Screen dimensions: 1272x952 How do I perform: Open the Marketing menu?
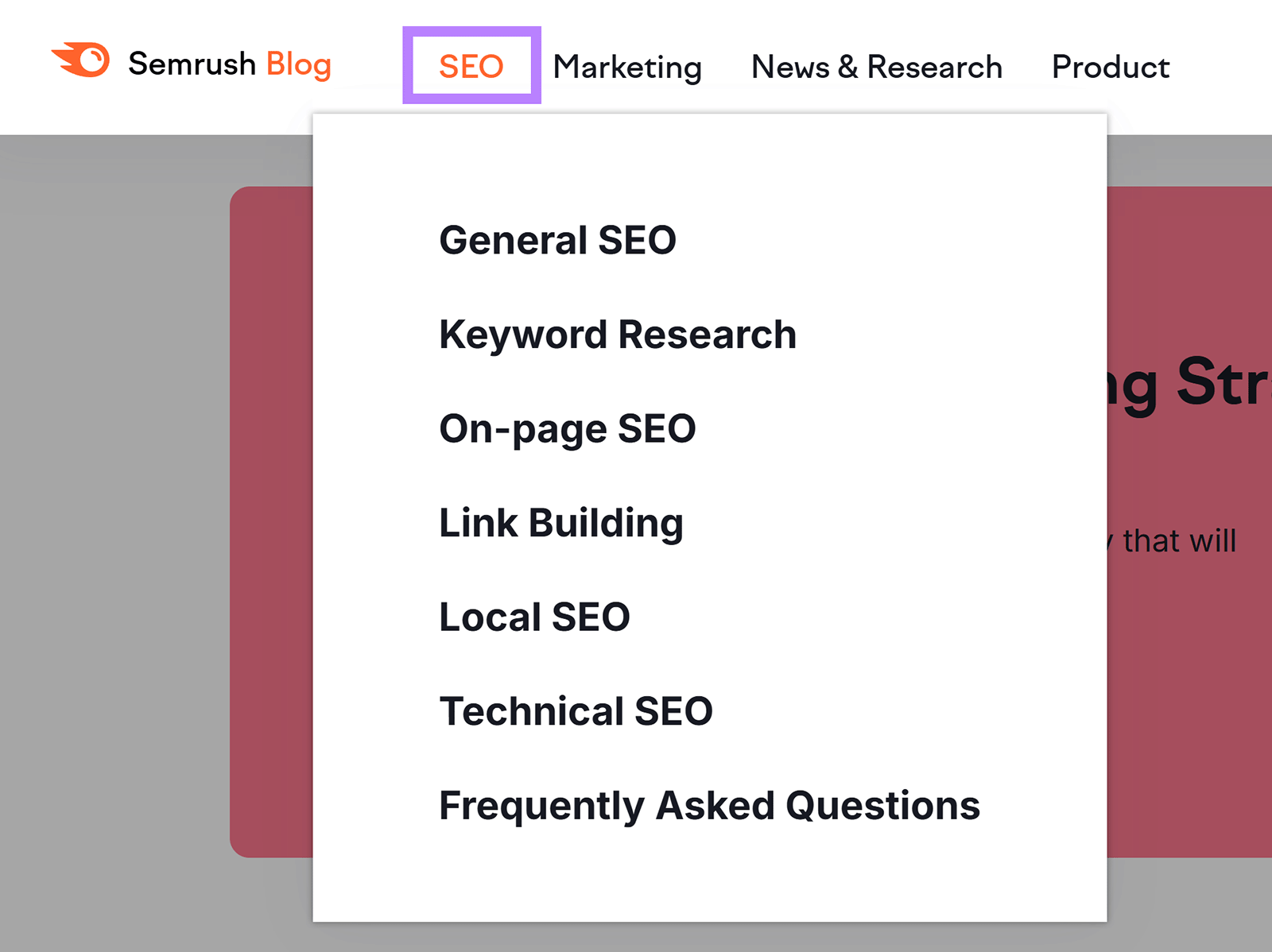click(627, 67)
